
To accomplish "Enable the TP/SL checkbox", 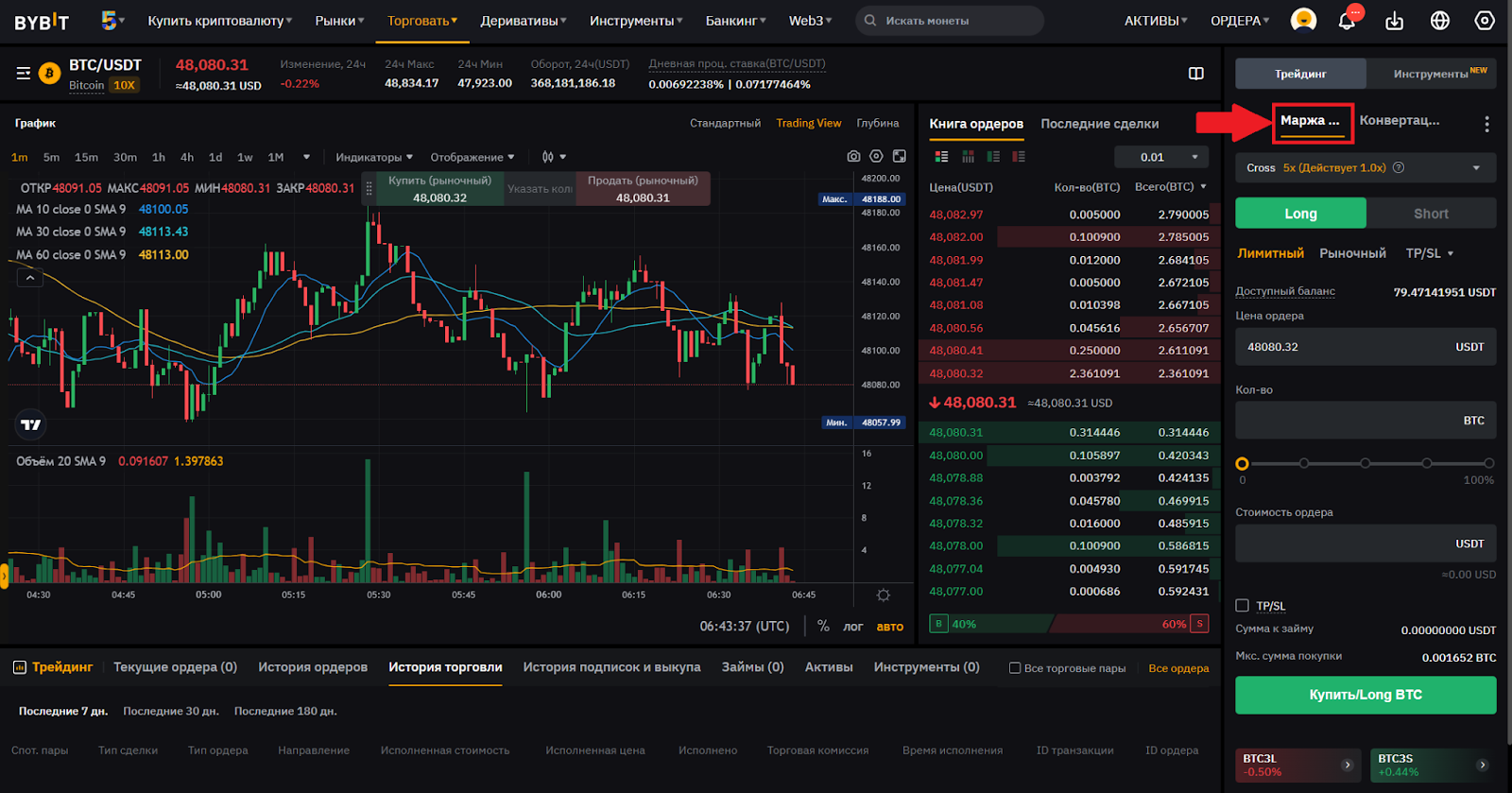I will 1243,605.
